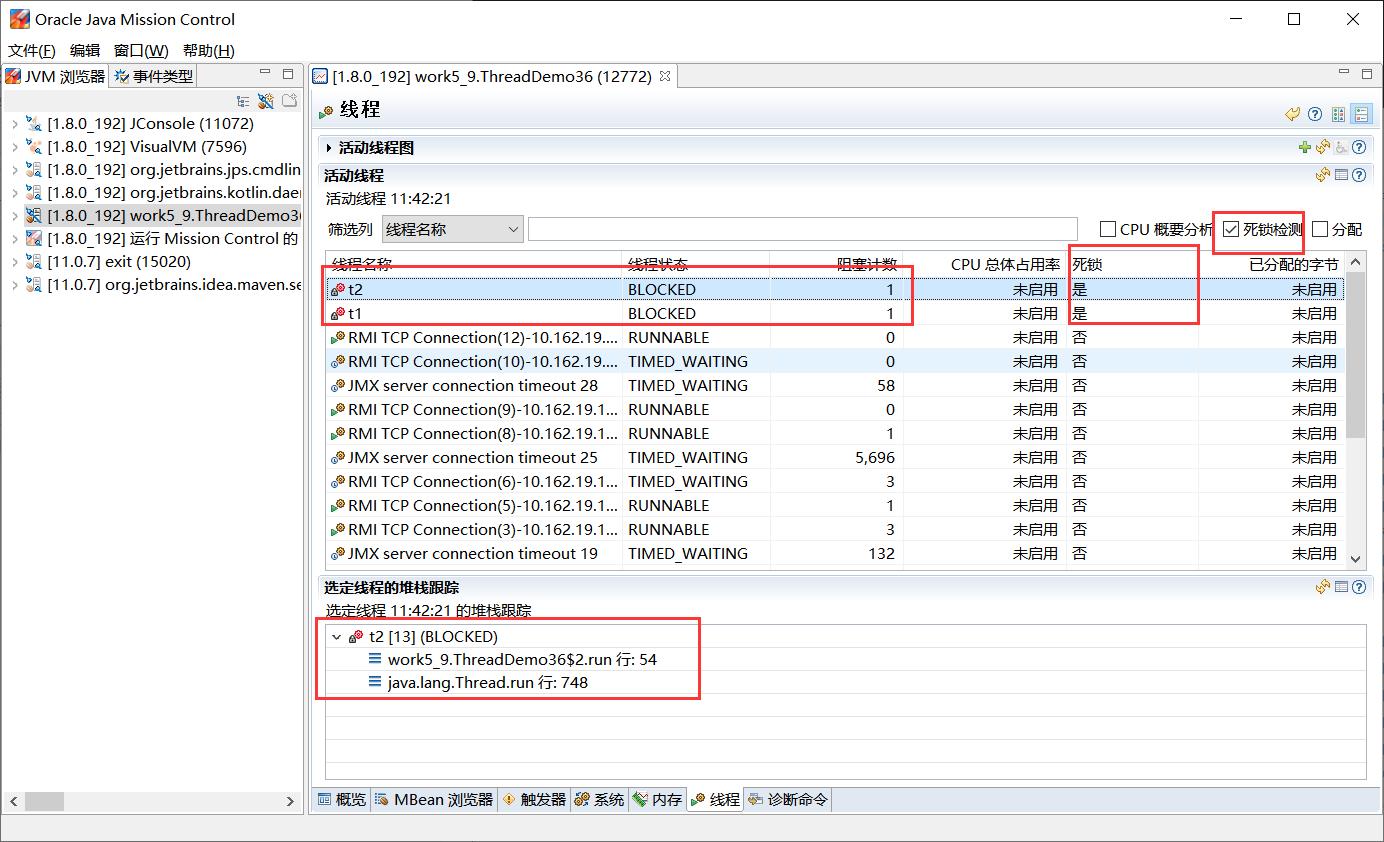Uncheck the 死锁检测 checkbox

tap(1231, 229)
